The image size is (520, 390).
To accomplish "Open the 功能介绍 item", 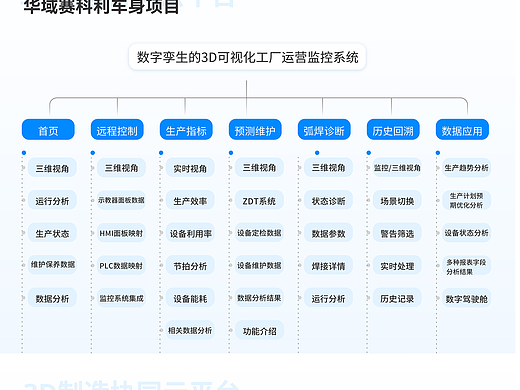I will pyautogui.click(x=259, y=330).
